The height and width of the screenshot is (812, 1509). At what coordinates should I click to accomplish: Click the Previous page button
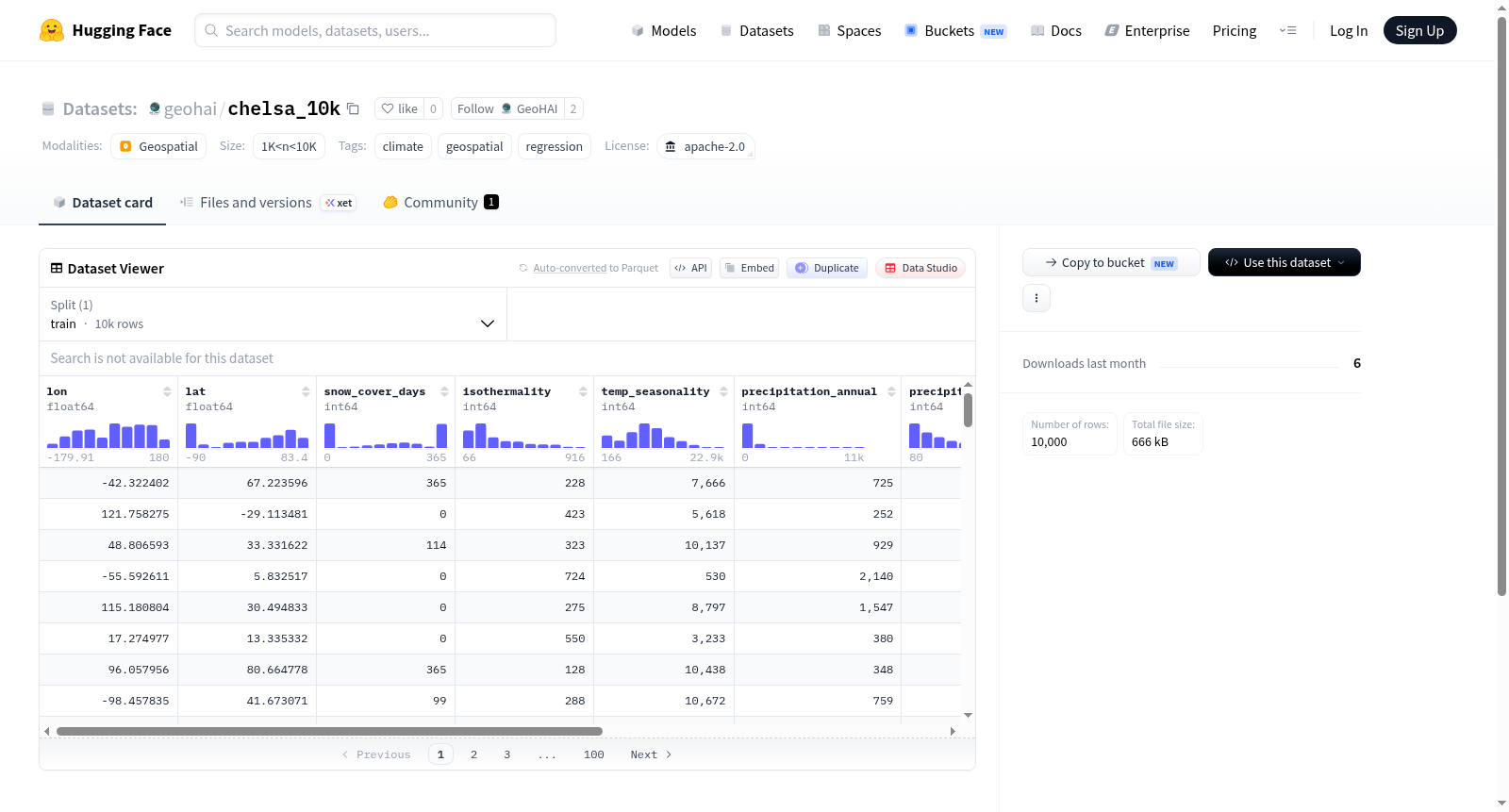(376, 754)
